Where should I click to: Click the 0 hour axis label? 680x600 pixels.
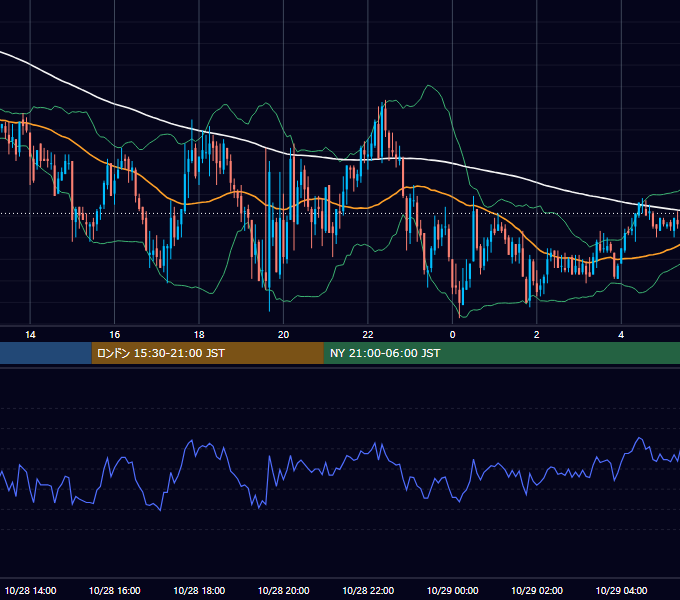pos(452,335)
